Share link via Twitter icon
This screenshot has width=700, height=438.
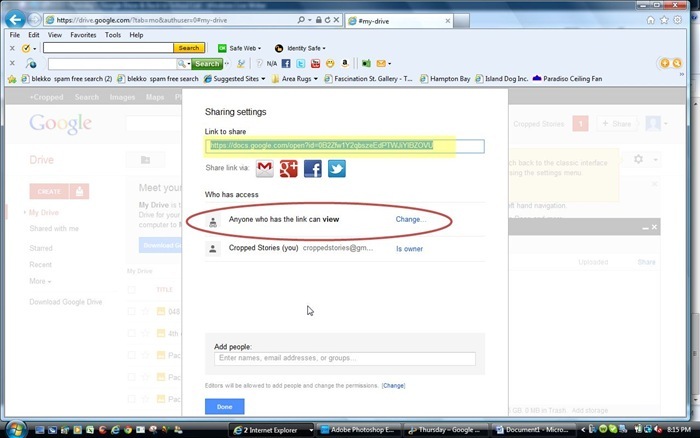(x=337, y=169)
